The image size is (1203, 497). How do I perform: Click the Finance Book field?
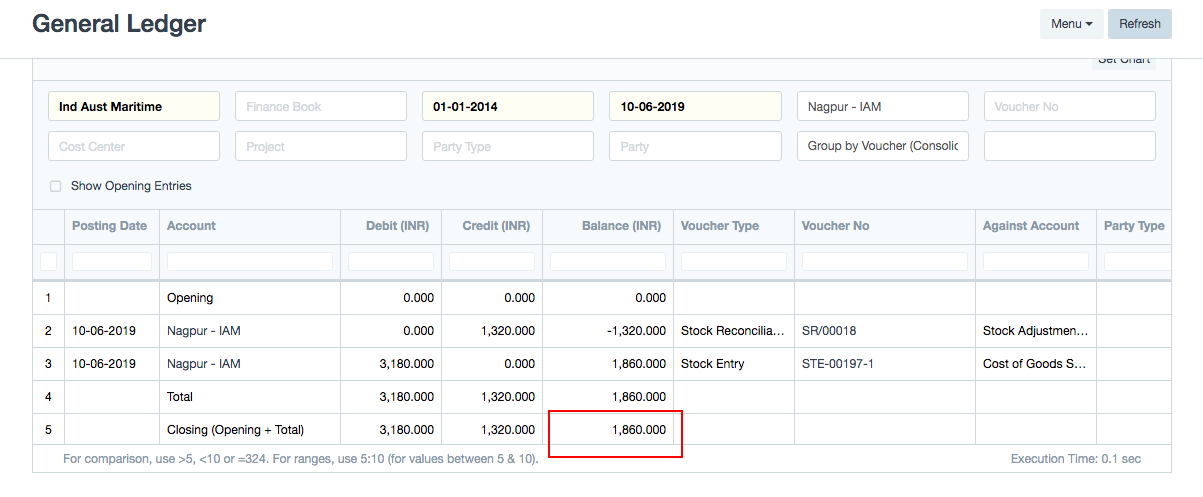320,106
